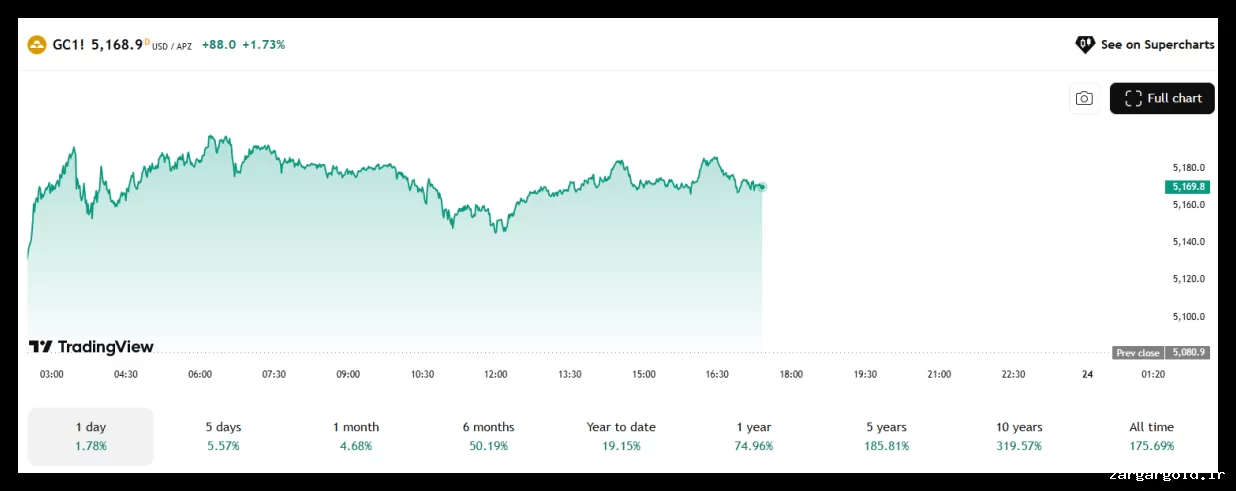Image resolution: width=1236 pixels, height=491 pixels.
Task: Switch to Year to date range
Action: coord(621,436)
